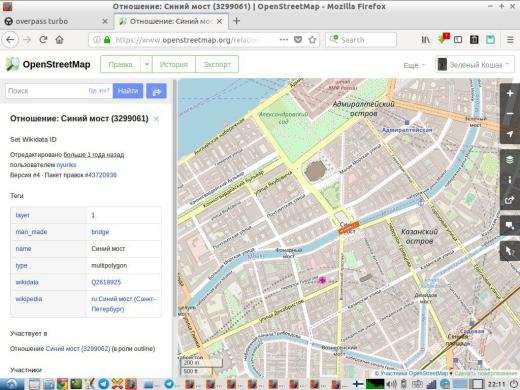Open the share map panel

[510, 200]
